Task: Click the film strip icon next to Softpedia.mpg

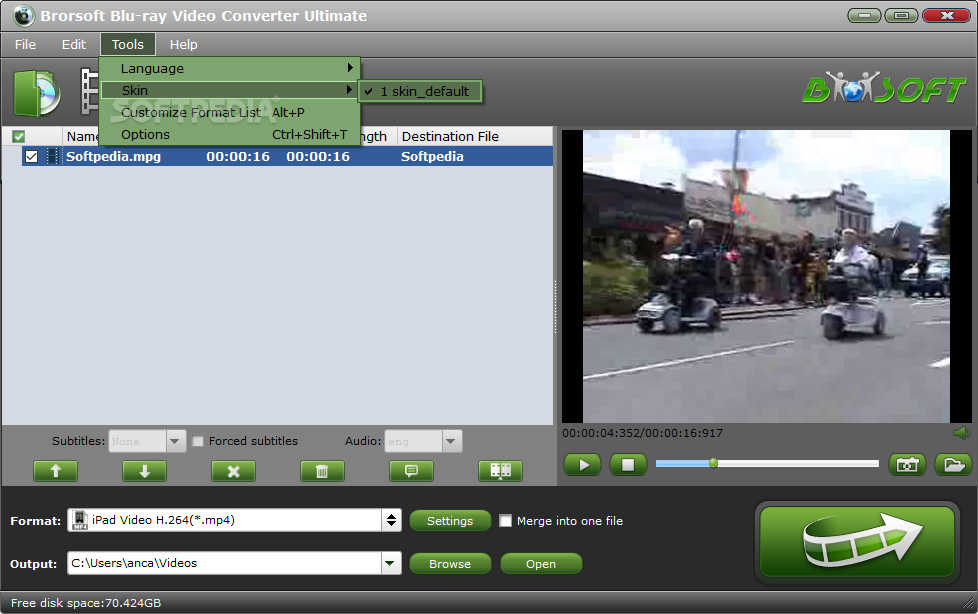Action: pyautogui.click(x=52, y=156)
